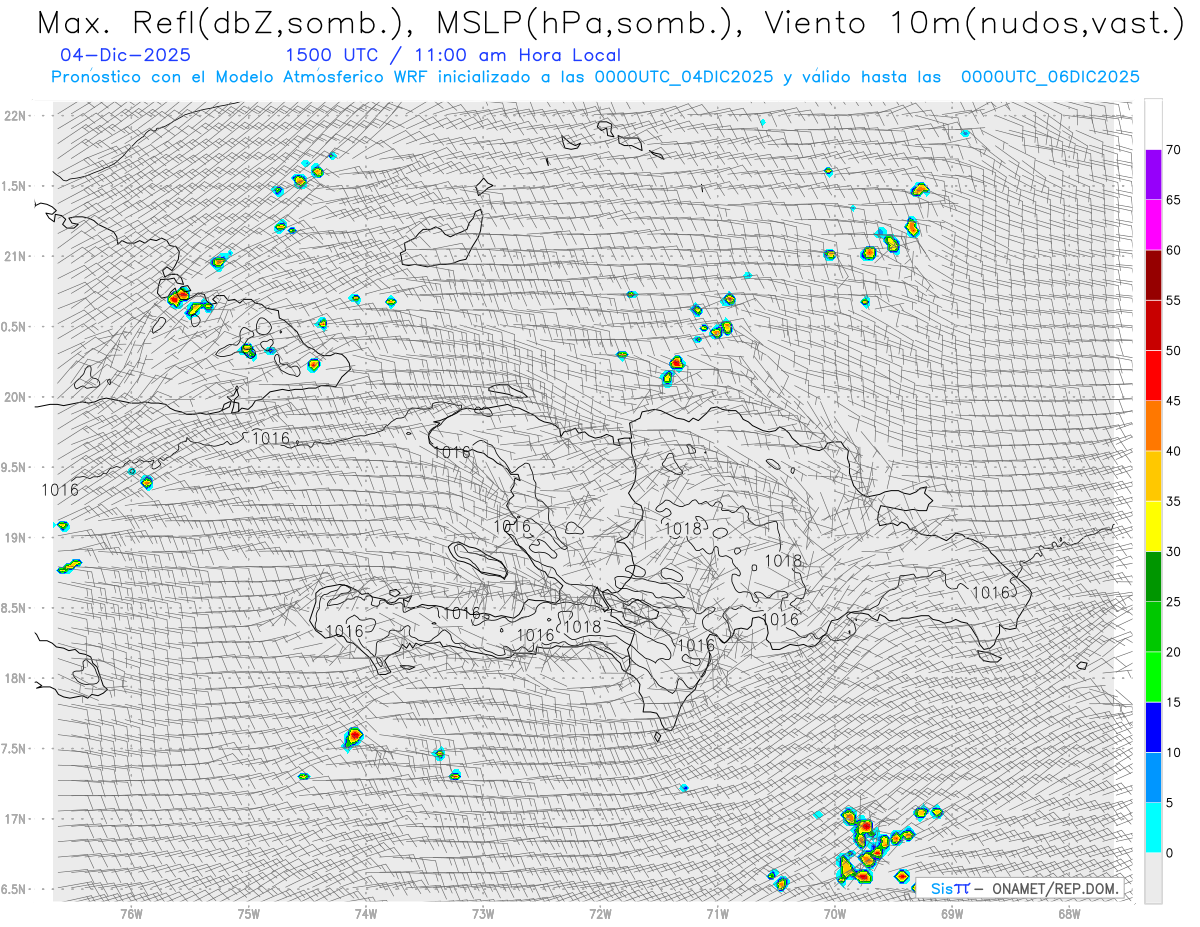Viewport: 1200px width, 927px height.
Task: Click the colorbar tick label "45"
Action: pyautogui.click(x=1174, y=401)
